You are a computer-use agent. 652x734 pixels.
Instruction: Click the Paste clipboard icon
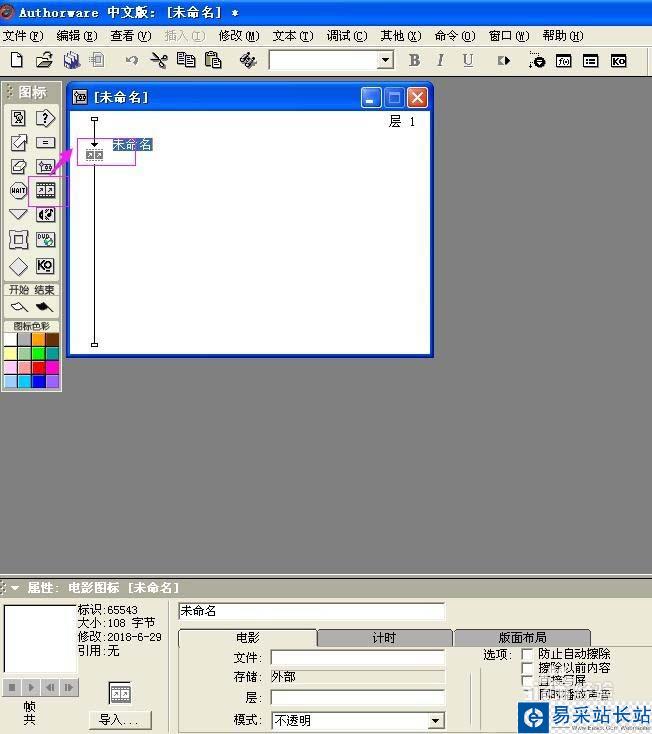(213, 60)
